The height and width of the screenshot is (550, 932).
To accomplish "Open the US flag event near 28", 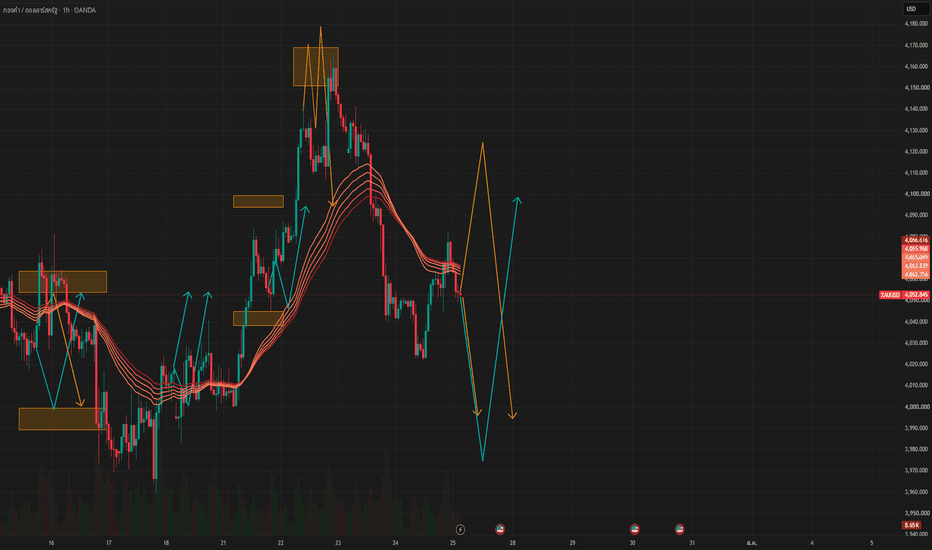I will tap(500, 529).
